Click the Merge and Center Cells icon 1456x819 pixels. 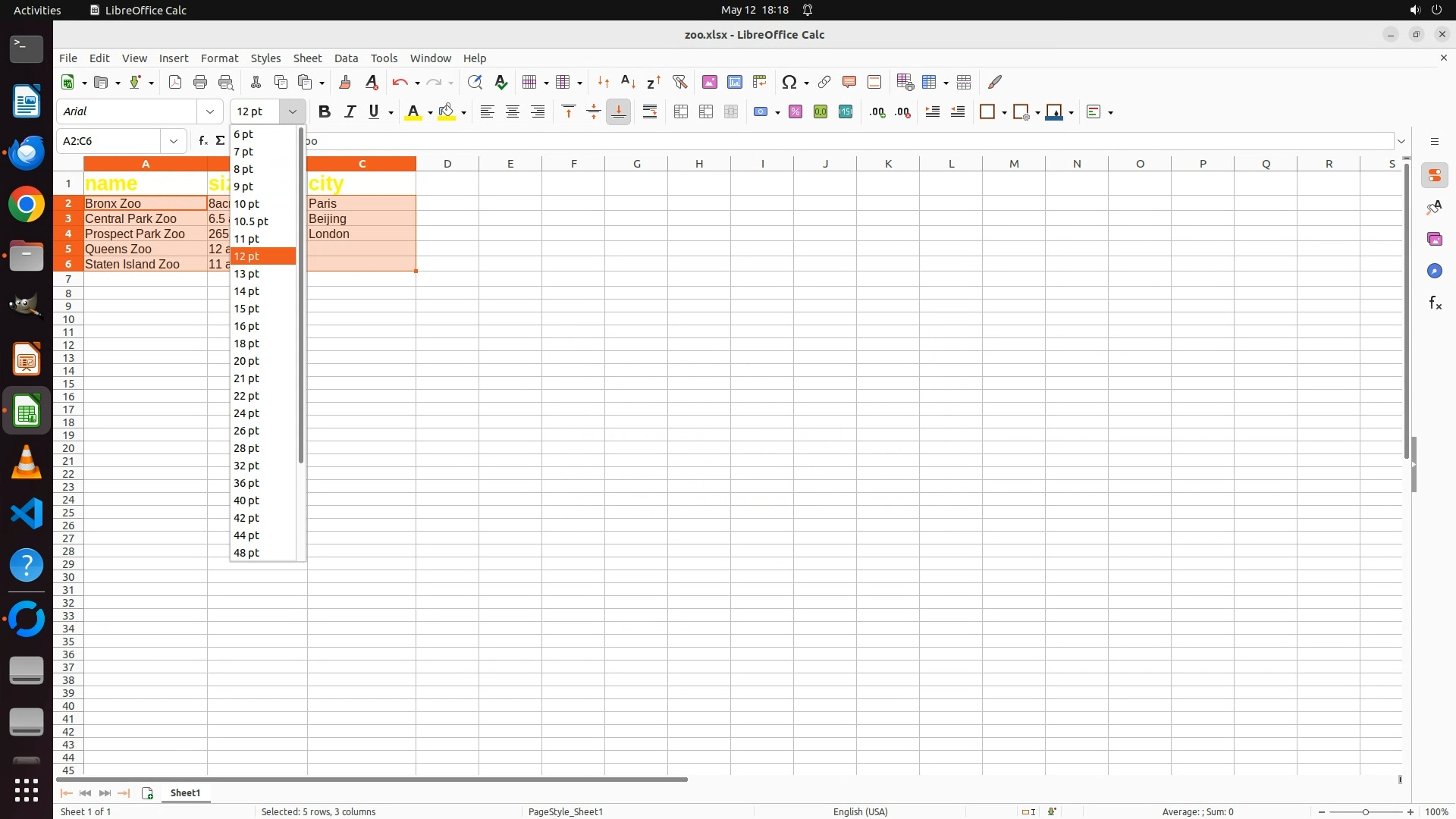pos(681,112)
